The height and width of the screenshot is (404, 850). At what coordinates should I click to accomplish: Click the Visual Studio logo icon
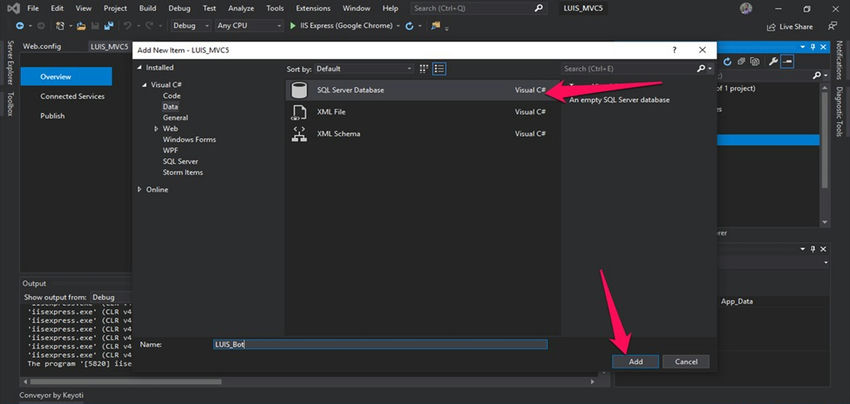point(14,8)
